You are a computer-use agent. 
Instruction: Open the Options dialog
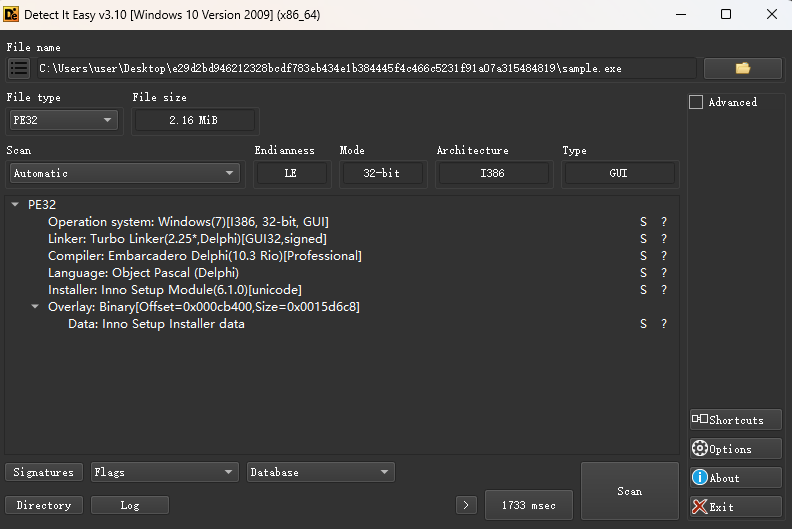pyautogui.click(x=735, y=449)
